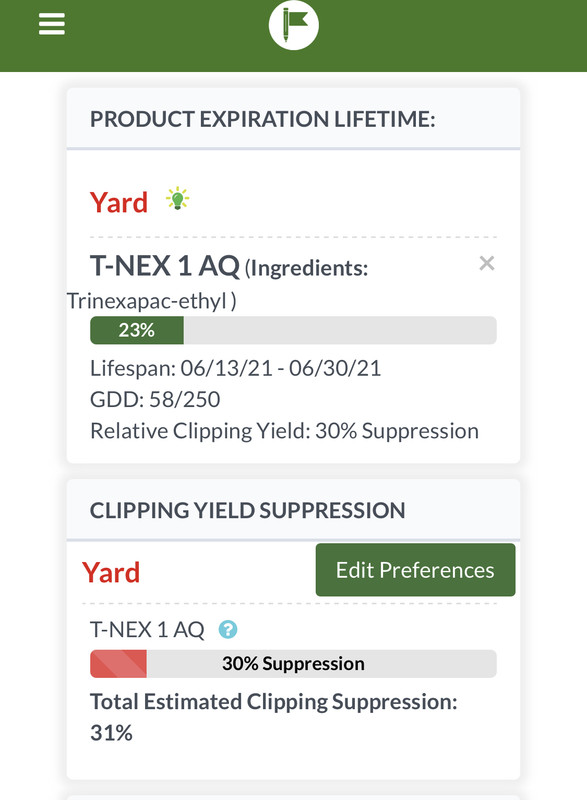Remove T-NEX 1 AQ with X icon
Viewport: 587px width, 800px height.
point(487,263)
